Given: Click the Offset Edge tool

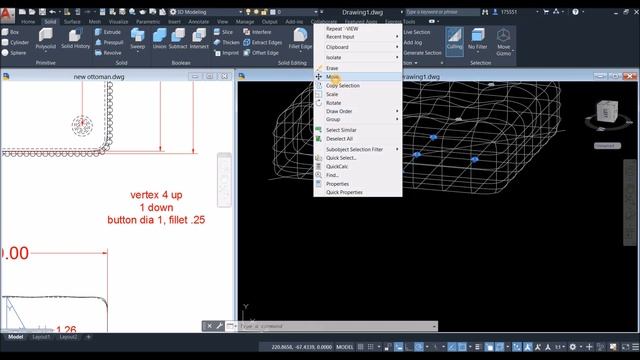Looking at the screenshot, I should [x=261, y=53].
